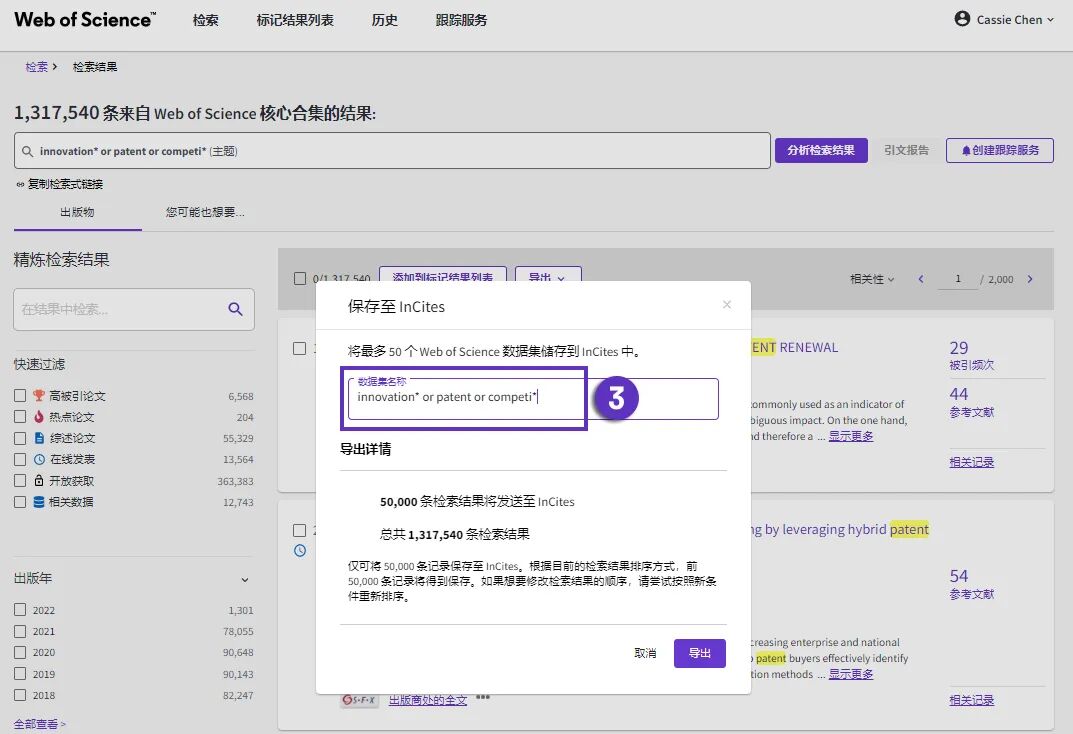Open the 导出 export dropdown in toolbar

[548, 274]
